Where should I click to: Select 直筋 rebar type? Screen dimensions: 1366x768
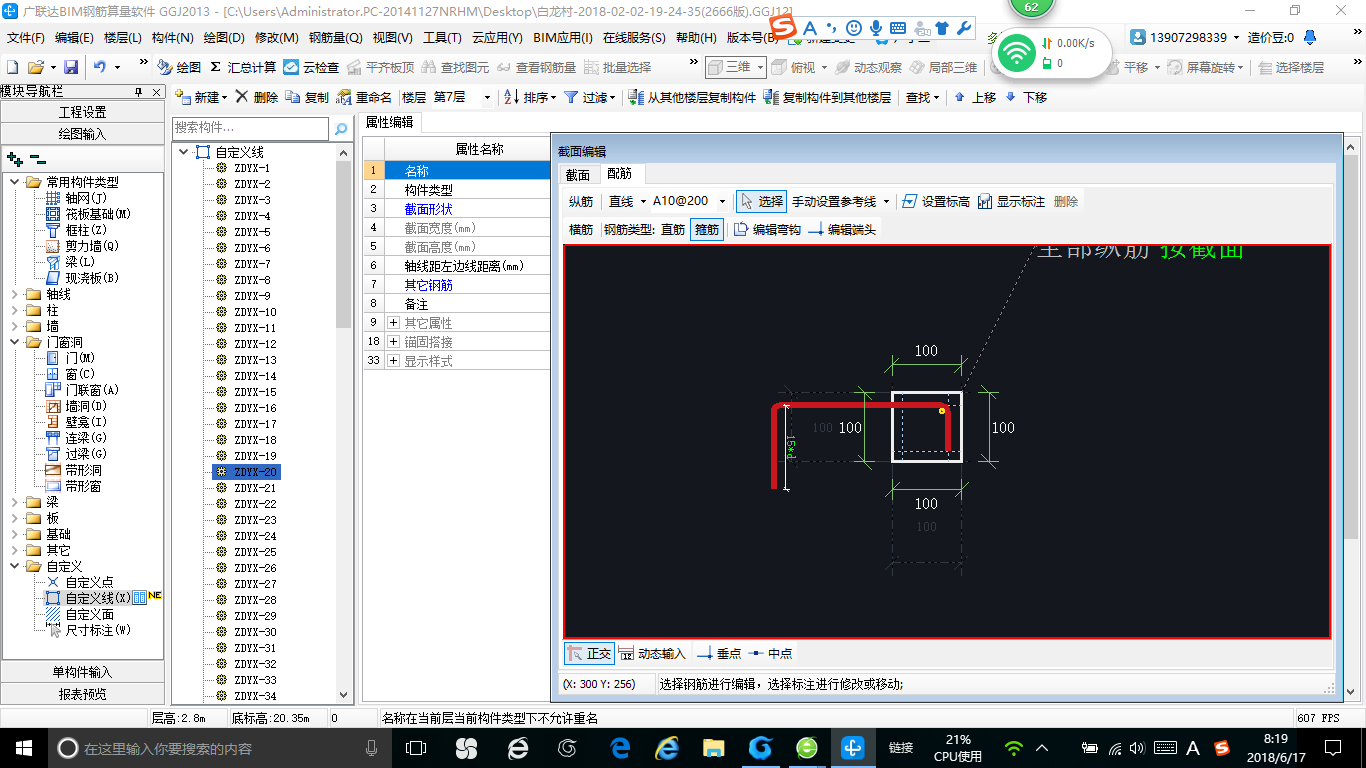pos(673,229)
